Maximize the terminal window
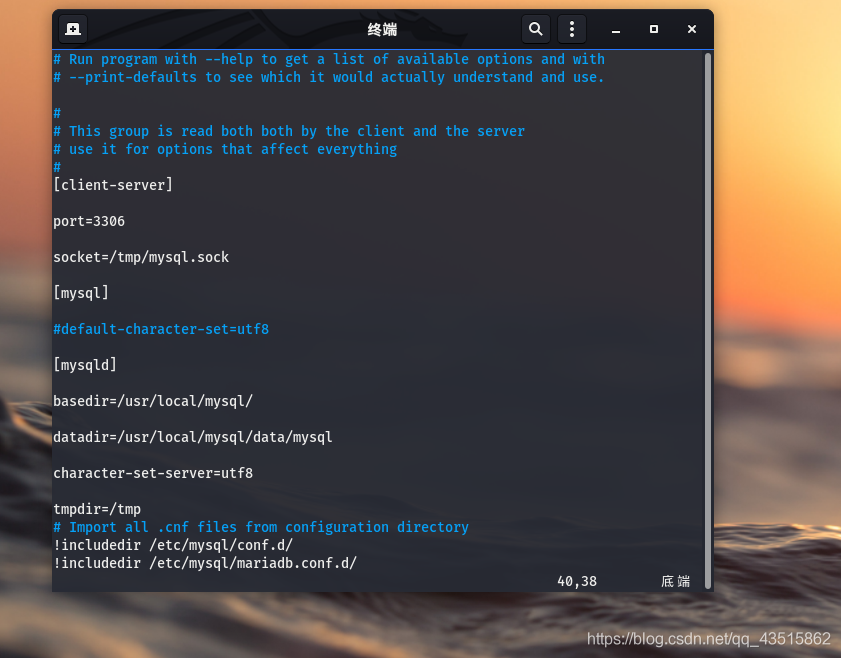This screenshot has height=658, width=841. [x=654, y=29]
